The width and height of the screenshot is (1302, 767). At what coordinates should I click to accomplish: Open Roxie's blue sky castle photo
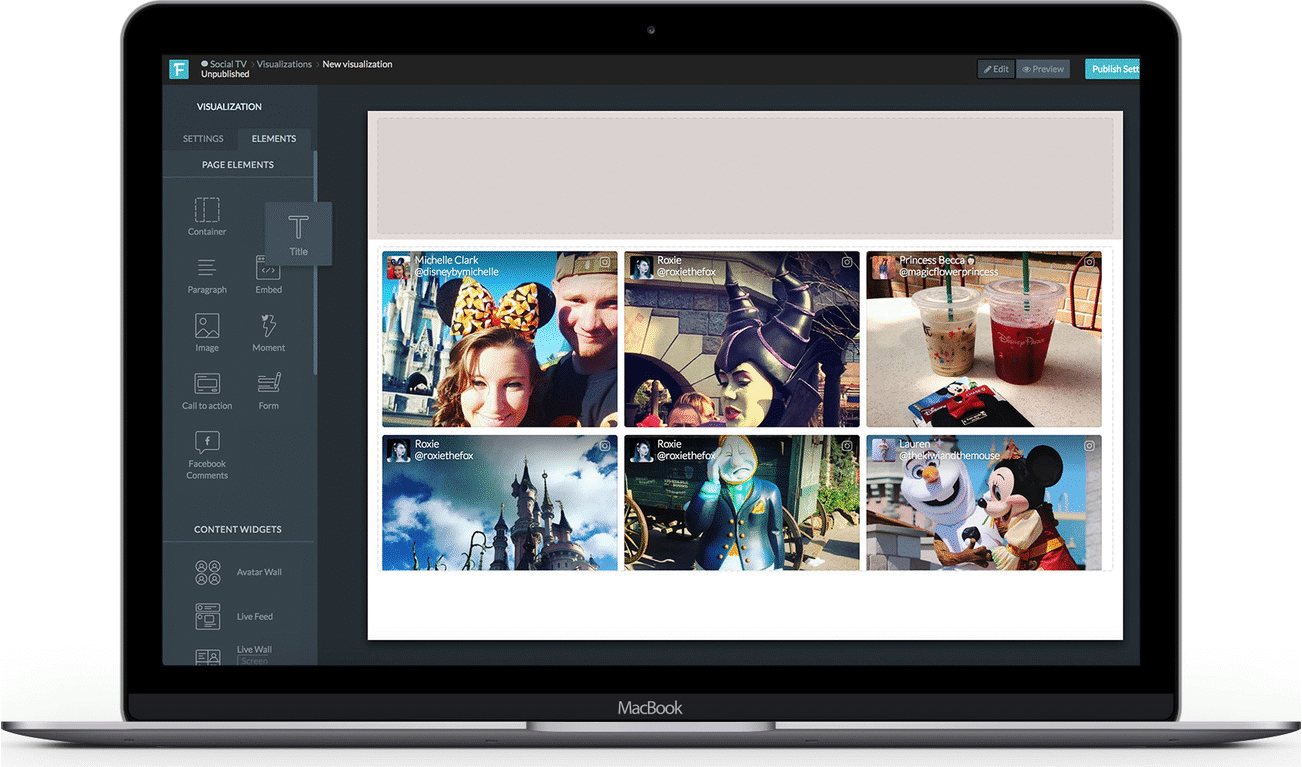(x=500, y=503)
